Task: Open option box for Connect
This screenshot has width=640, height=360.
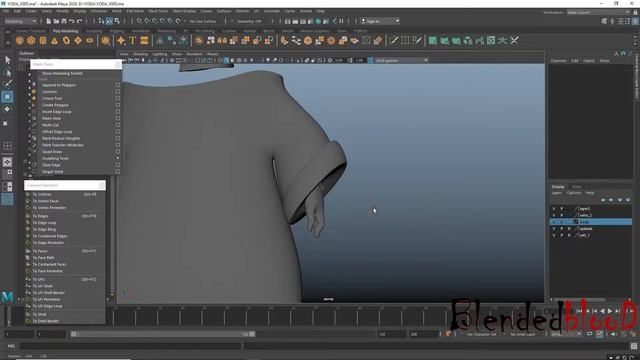Action: point(118,91)
